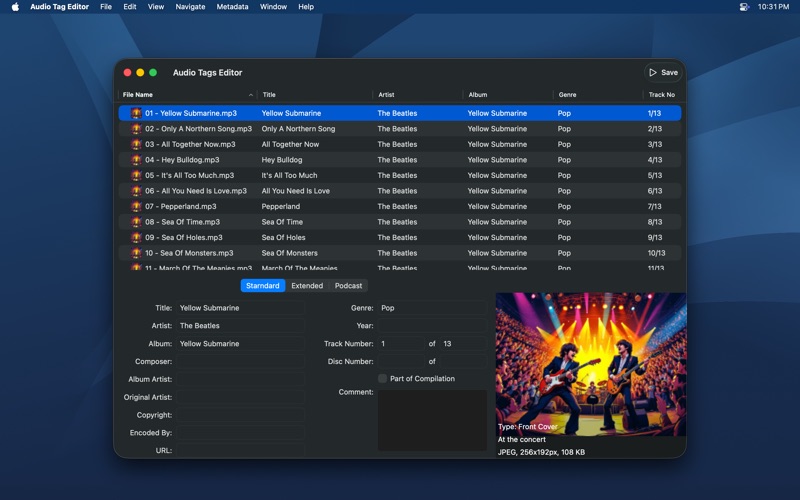Viewport: 800px width, 500px height.
Task: Sort by File Name column header
Action: tap(188, 95)
